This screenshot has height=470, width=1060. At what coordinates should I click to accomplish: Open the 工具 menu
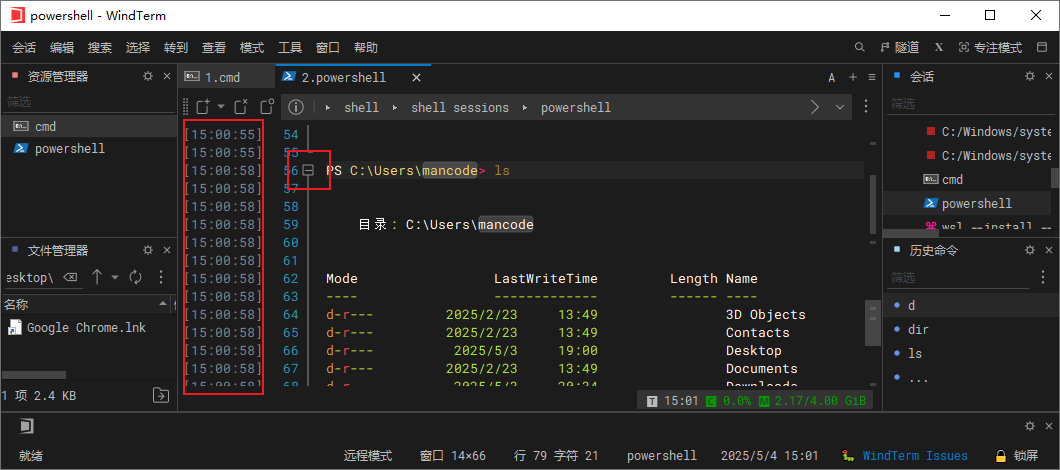(290, 47)
